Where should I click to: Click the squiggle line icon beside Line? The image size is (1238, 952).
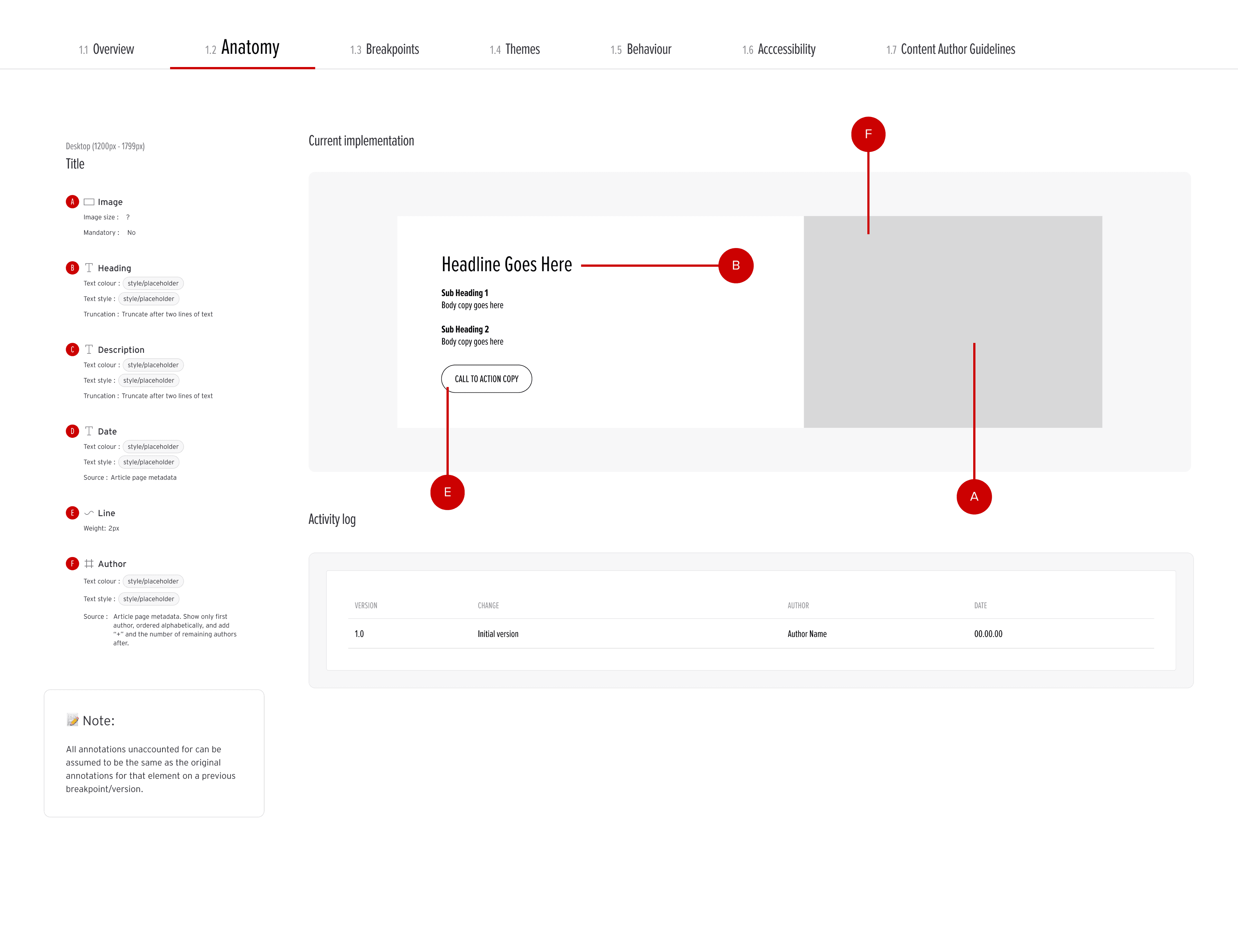89,513
